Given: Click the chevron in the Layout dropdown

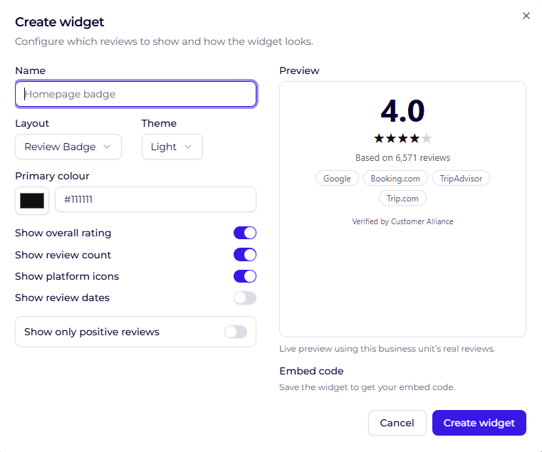Looking at the screenshot, I should pyautogui.click(x=107, y=147).
